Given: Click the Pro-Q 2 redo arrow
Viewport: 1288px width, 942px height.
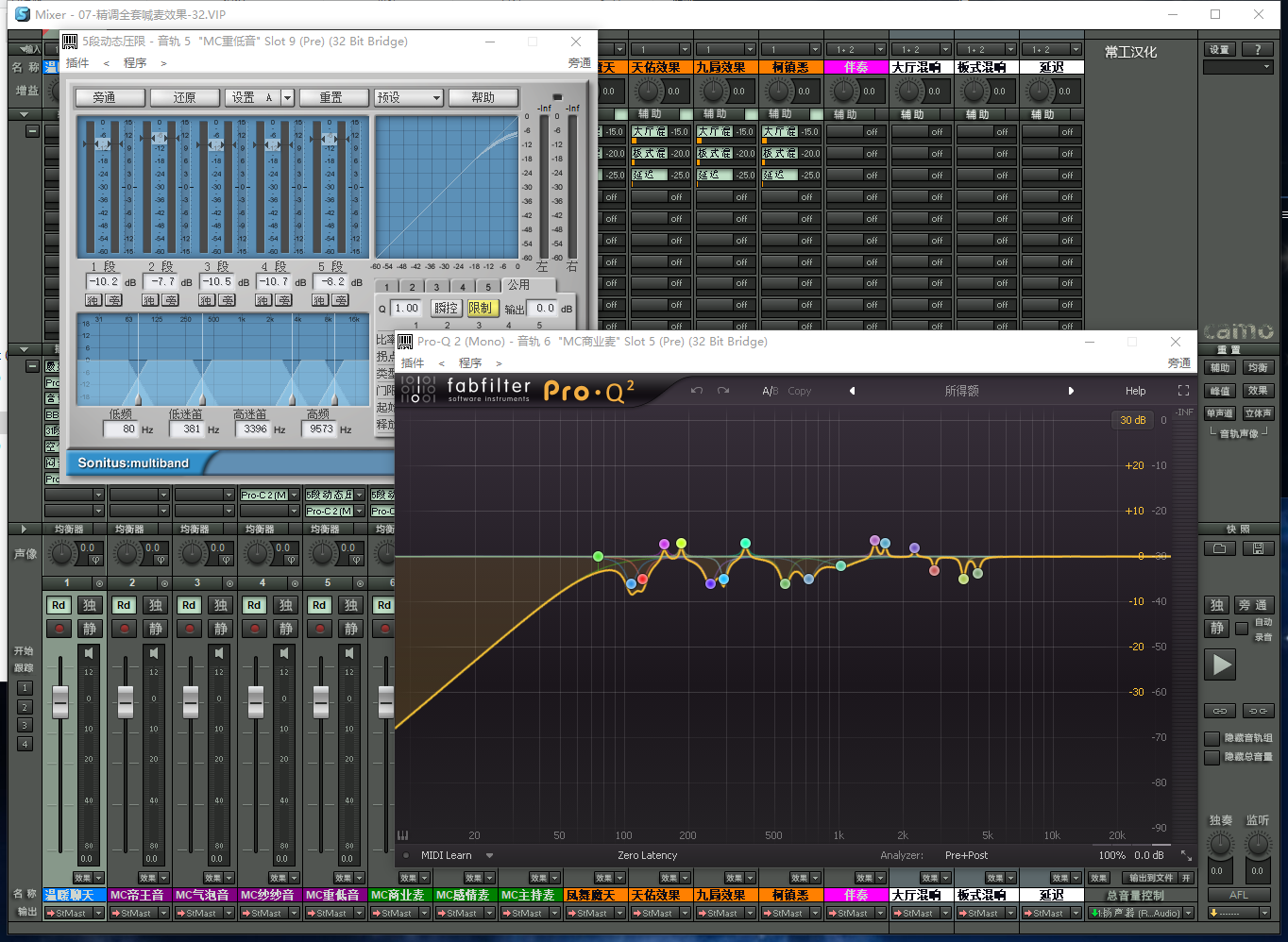Looking at the screenshot, I should coord(723,391).
